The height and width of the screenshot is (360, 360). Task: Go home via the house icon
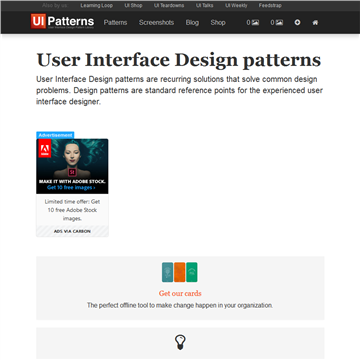(x=315, y=22)
